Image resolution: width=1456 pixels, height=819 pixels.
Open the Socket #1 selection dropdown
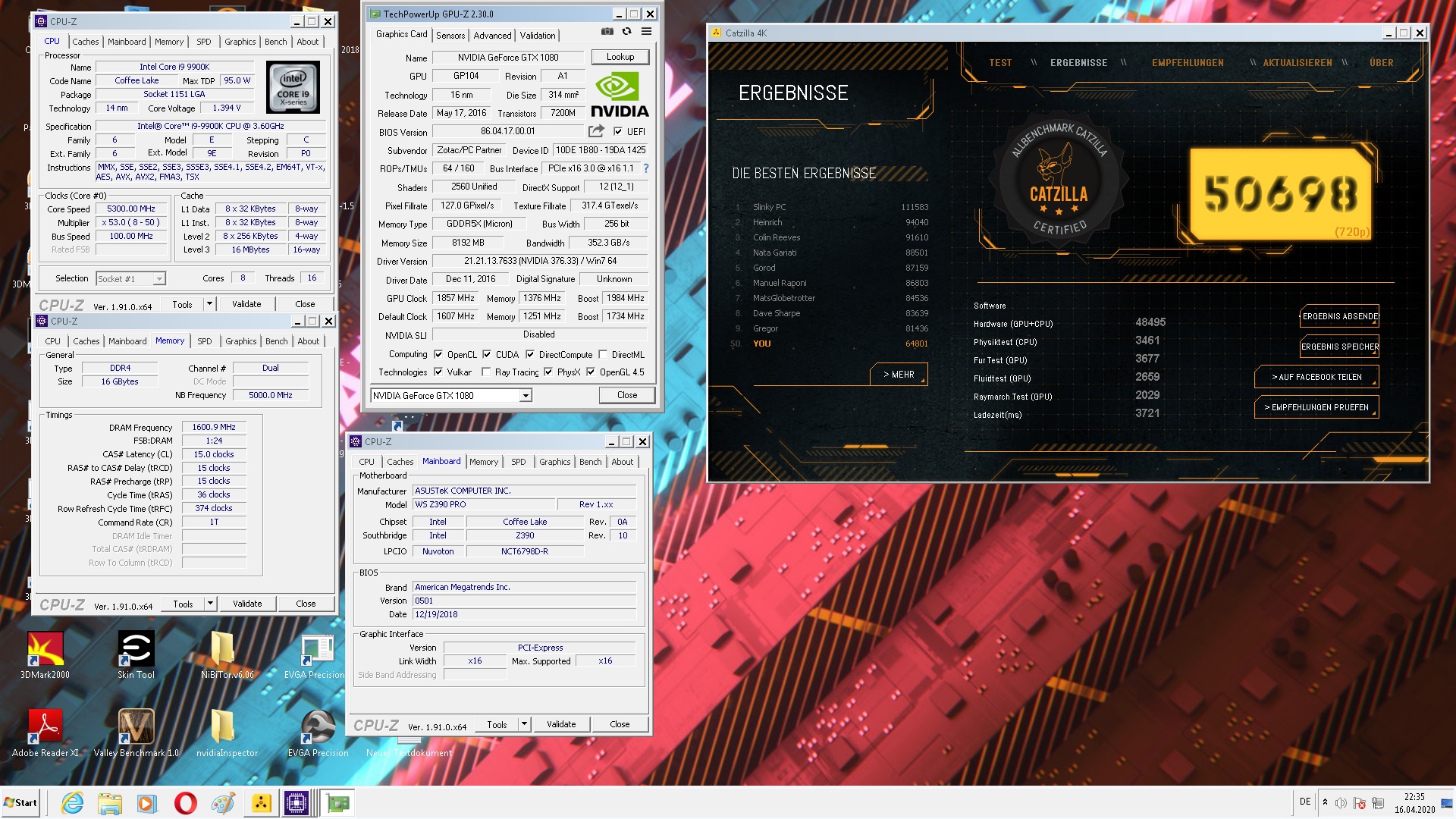pos(130,278)
